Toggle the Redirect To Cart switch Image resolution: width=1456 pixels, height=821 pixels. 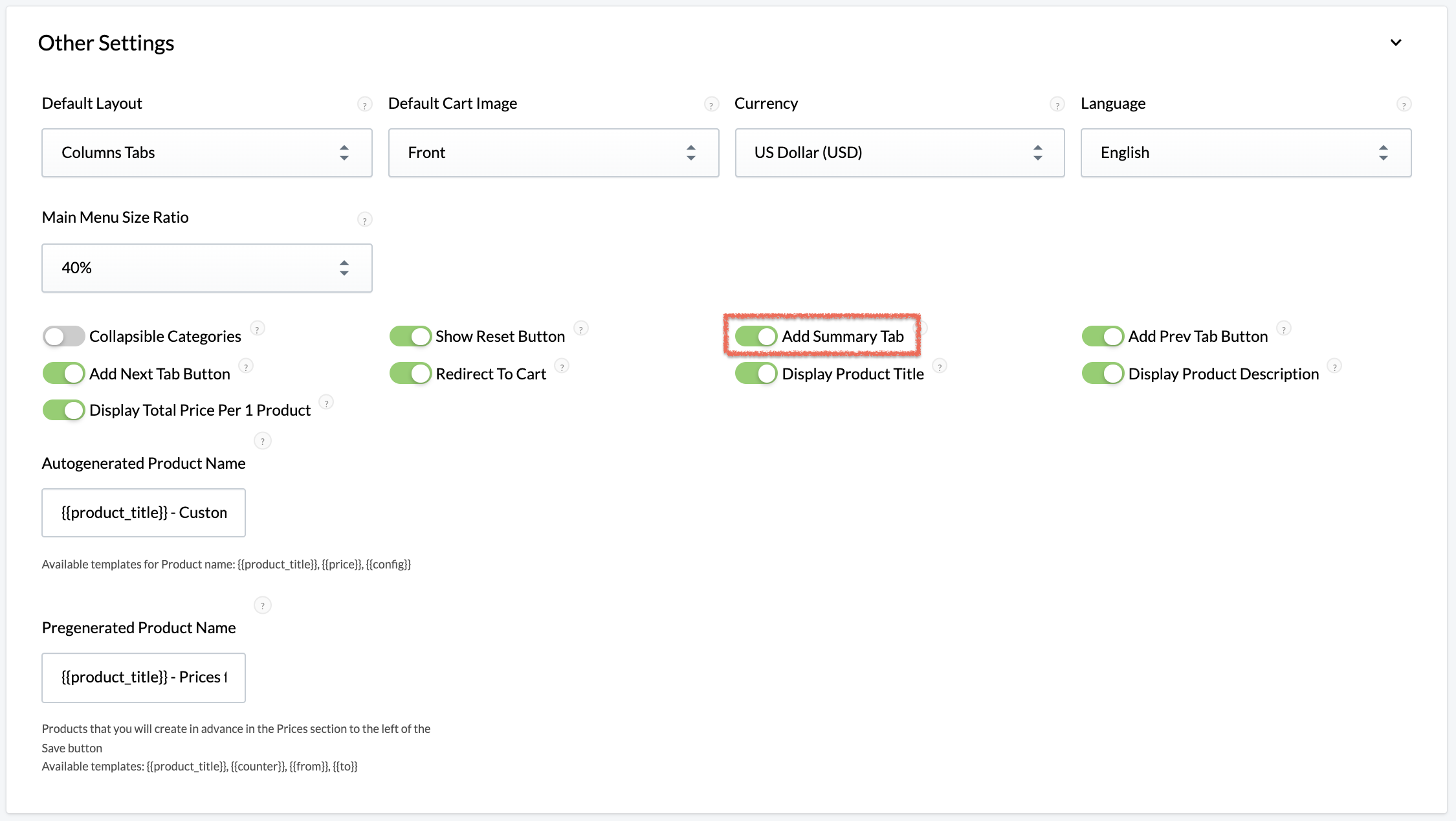click(410, 374)
